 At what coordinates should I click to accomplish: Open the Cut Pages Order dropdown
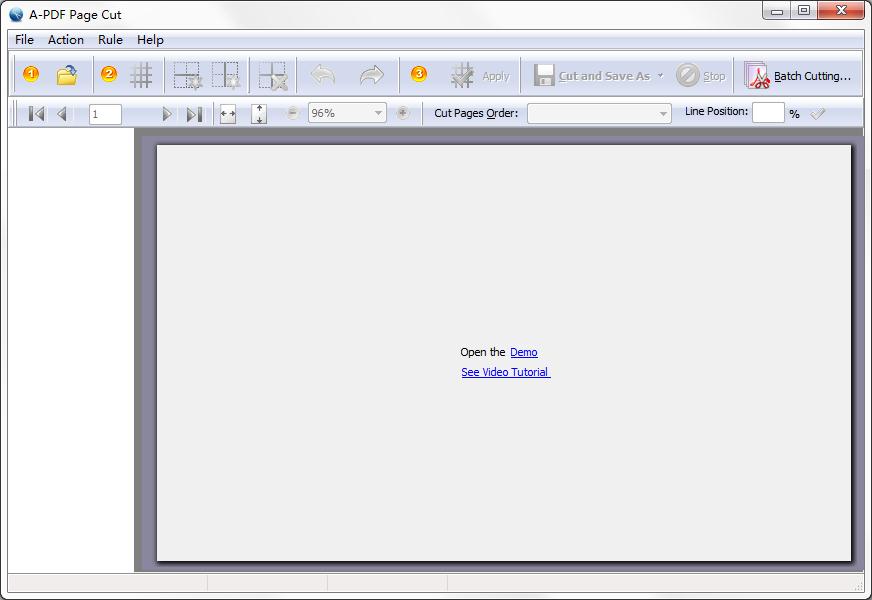click(662, 113)
